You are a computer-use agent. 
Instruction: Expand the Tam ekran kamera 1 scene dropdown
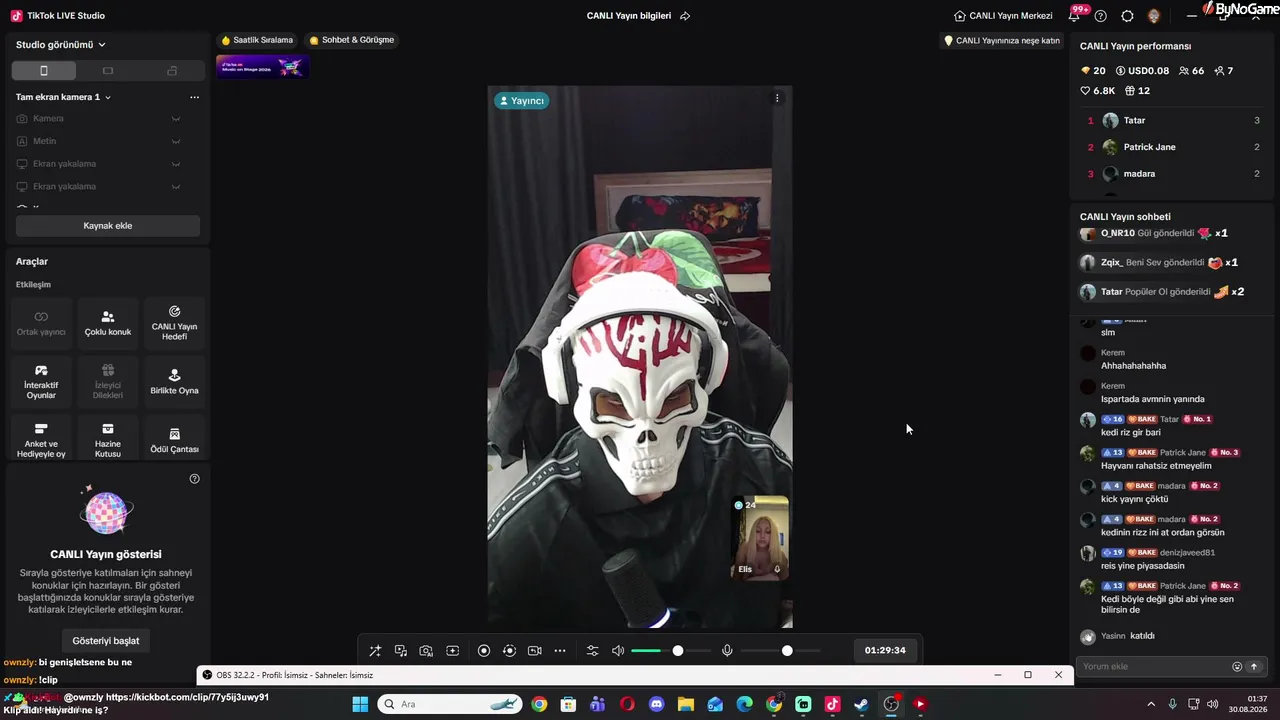coord(63,97)
